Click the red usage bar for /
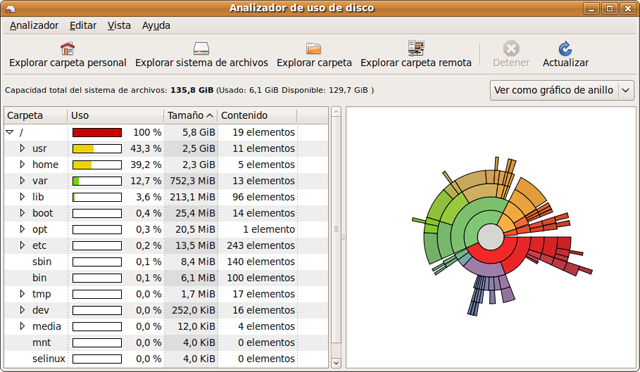 click(x=97, y=132)
